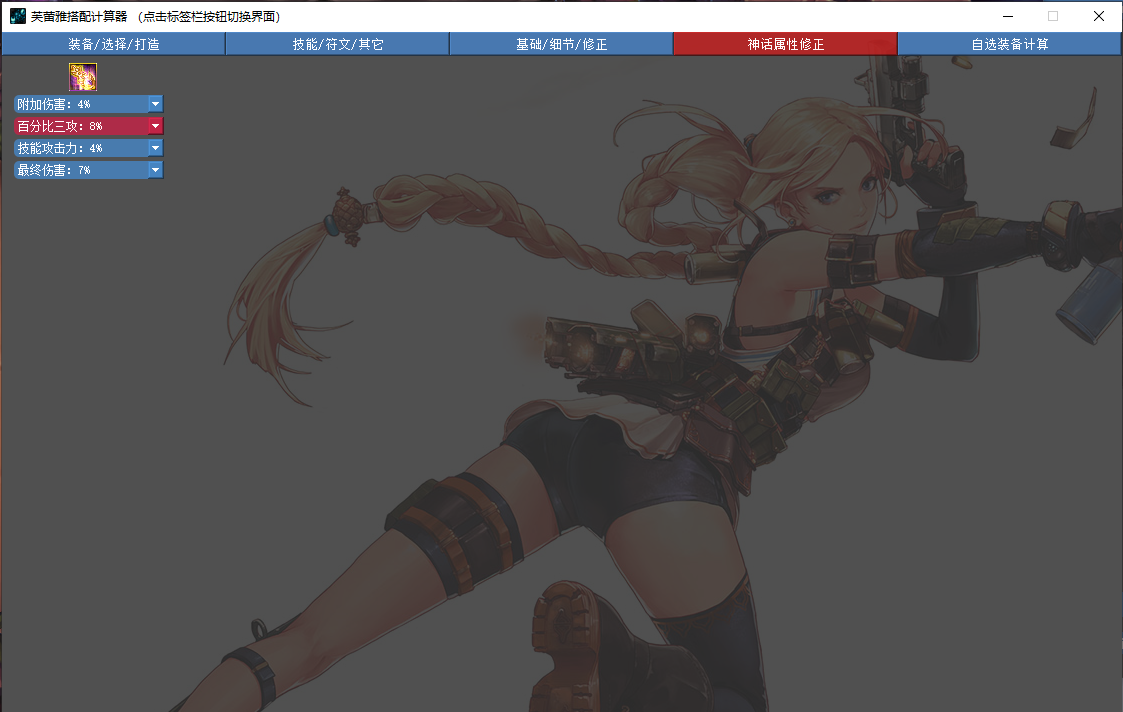Minimize the 芙蕾雅搭配计算器 window

tap(1008, 16)
